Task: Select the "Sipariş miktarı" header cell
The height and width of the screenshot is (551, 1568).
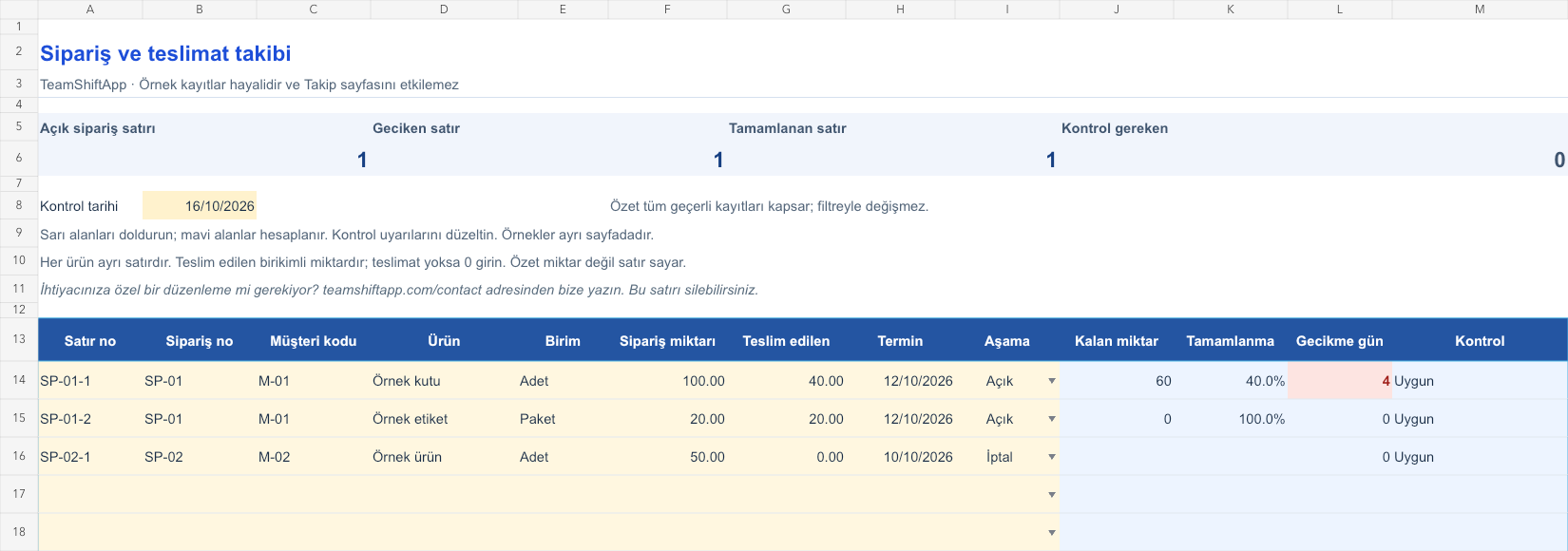Action: (667, 341)
